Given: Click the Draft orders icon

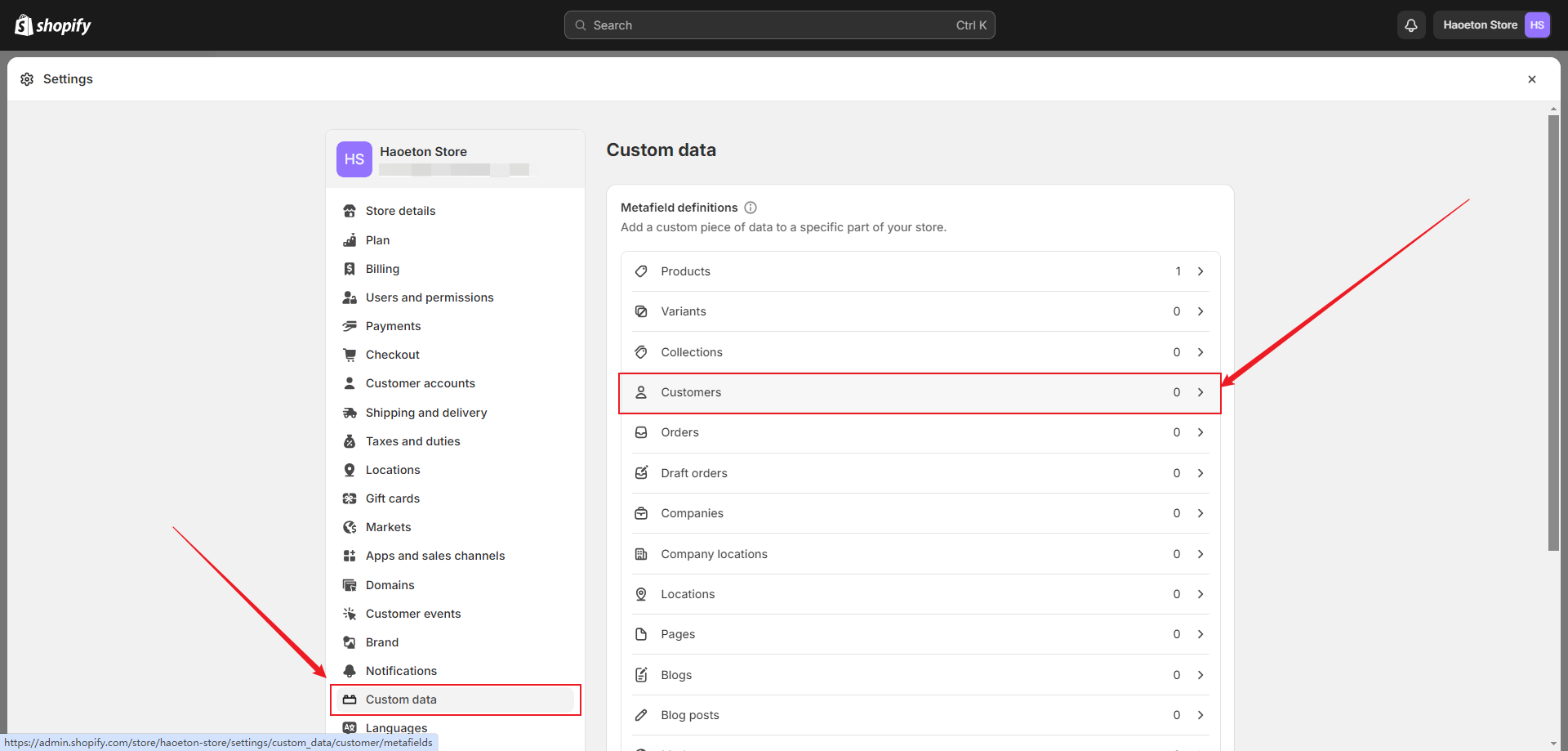Looking at the screenshot, I should click(x=641, y=473).
